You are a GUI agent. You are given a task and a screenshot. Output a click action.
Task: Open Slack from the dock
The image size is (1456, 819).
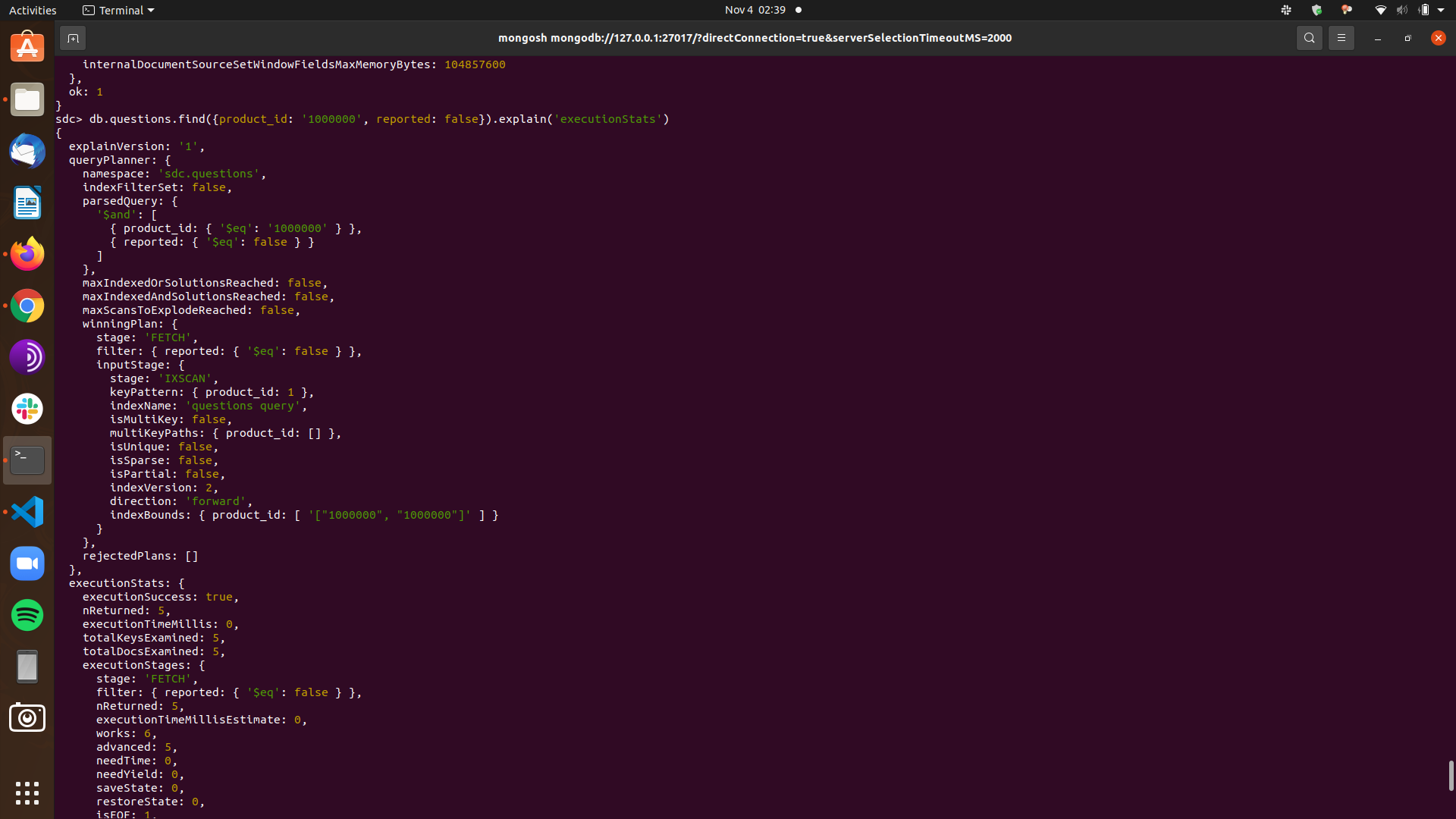pyautogui.click(x=27, y=409)
